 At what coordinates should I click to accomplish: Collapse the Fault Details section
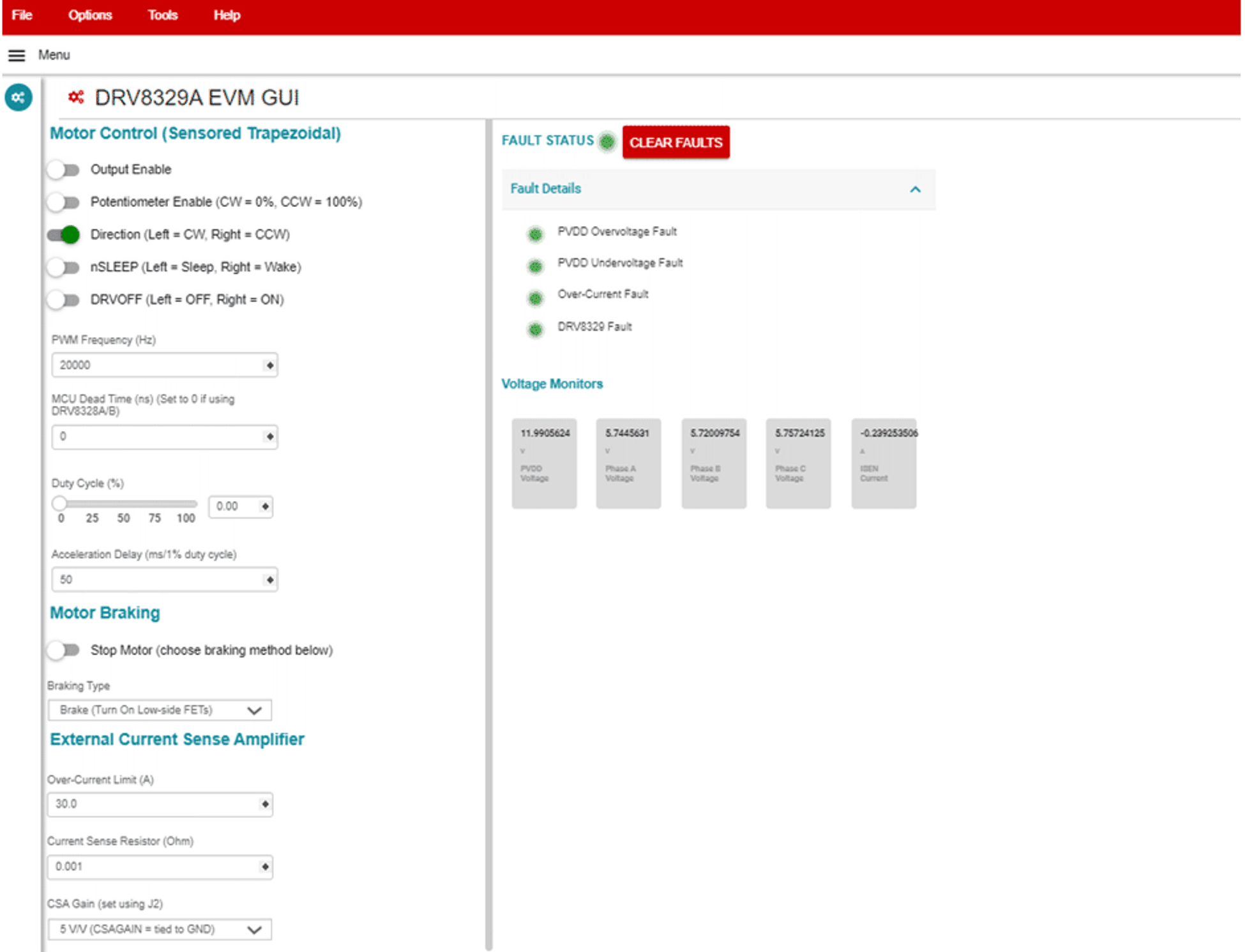pyautogui.click(x=915, y=190)
